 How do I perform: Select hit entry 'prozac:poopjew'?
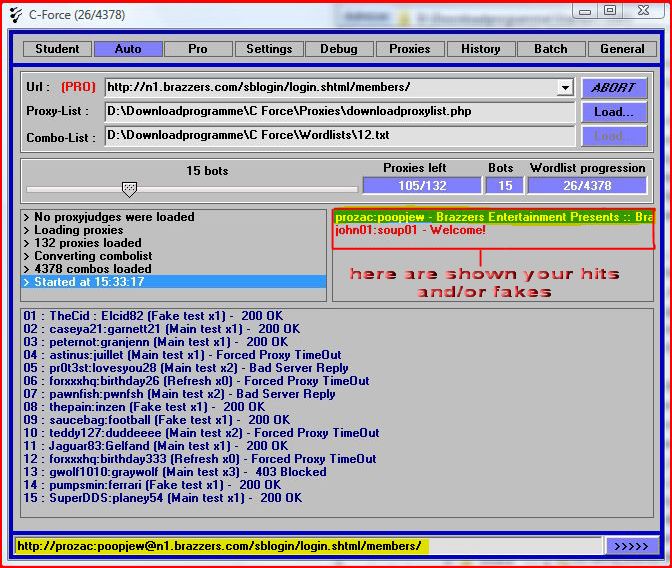(x=494, y=217)
